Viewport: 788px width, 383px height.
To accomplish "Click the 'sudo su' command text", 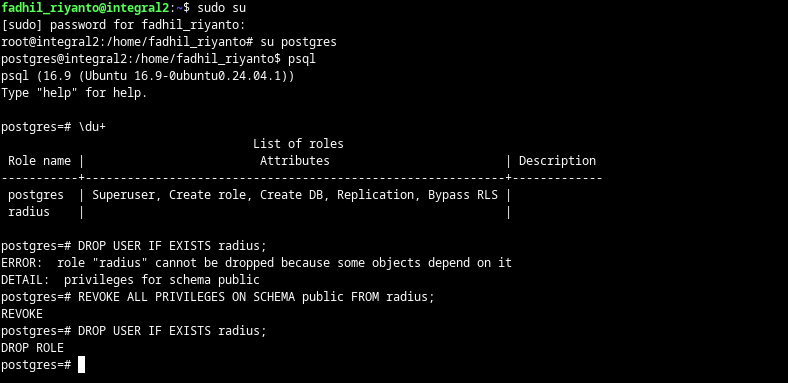I will pos(221,8).
